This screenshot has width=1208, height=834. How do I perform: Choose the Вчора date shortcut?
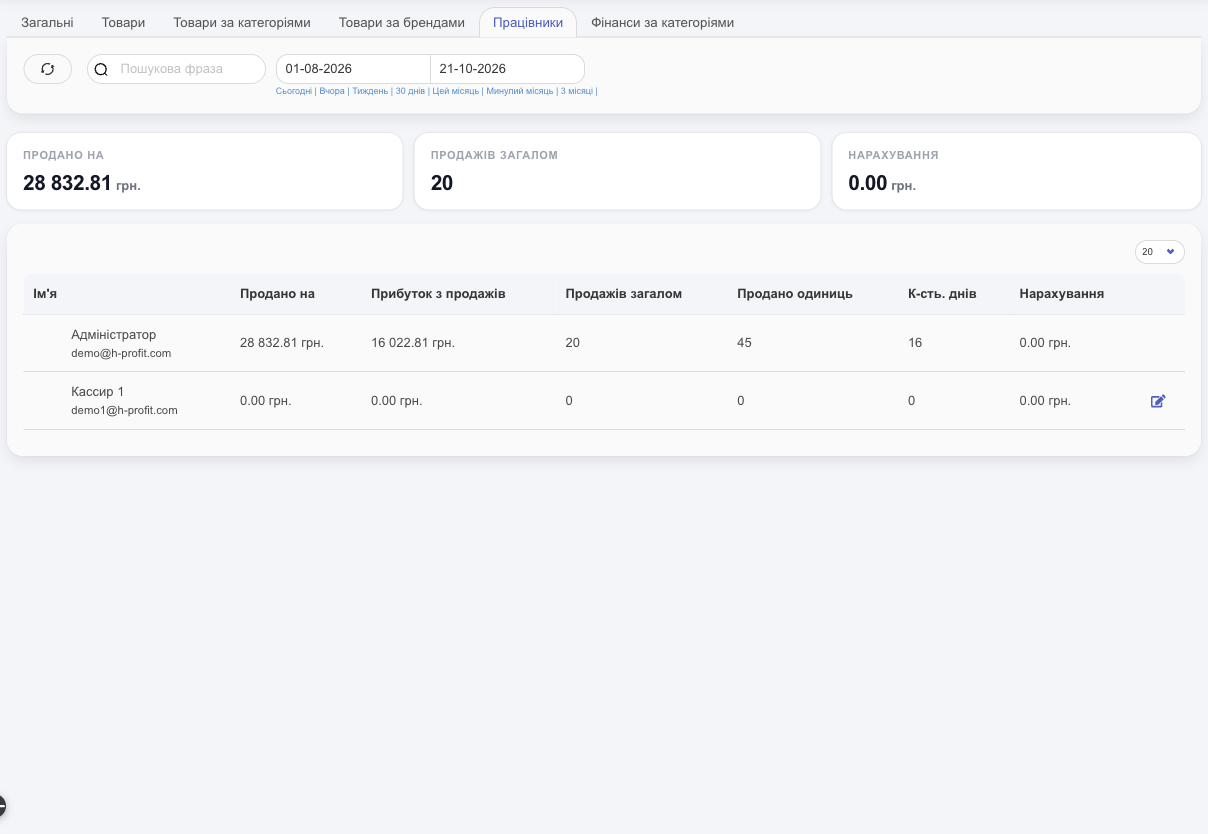click(x=332, y=91)
